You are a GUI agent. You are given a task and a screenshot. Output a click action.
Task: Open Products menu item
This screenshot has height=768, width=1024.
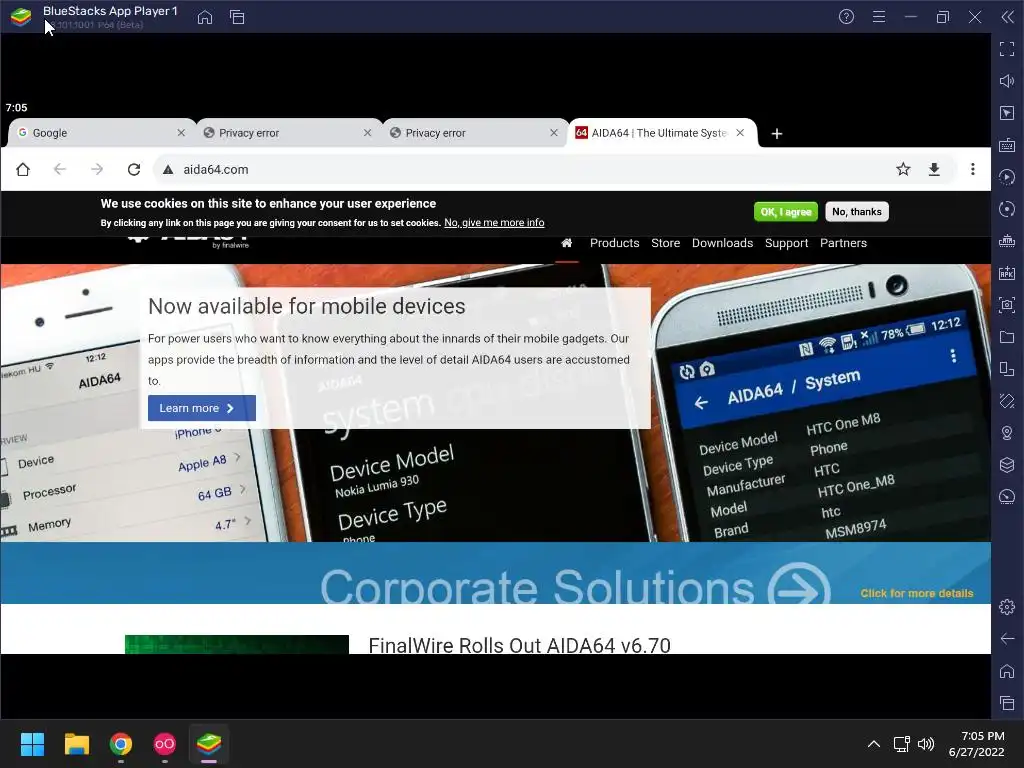(x=615, y=243)
